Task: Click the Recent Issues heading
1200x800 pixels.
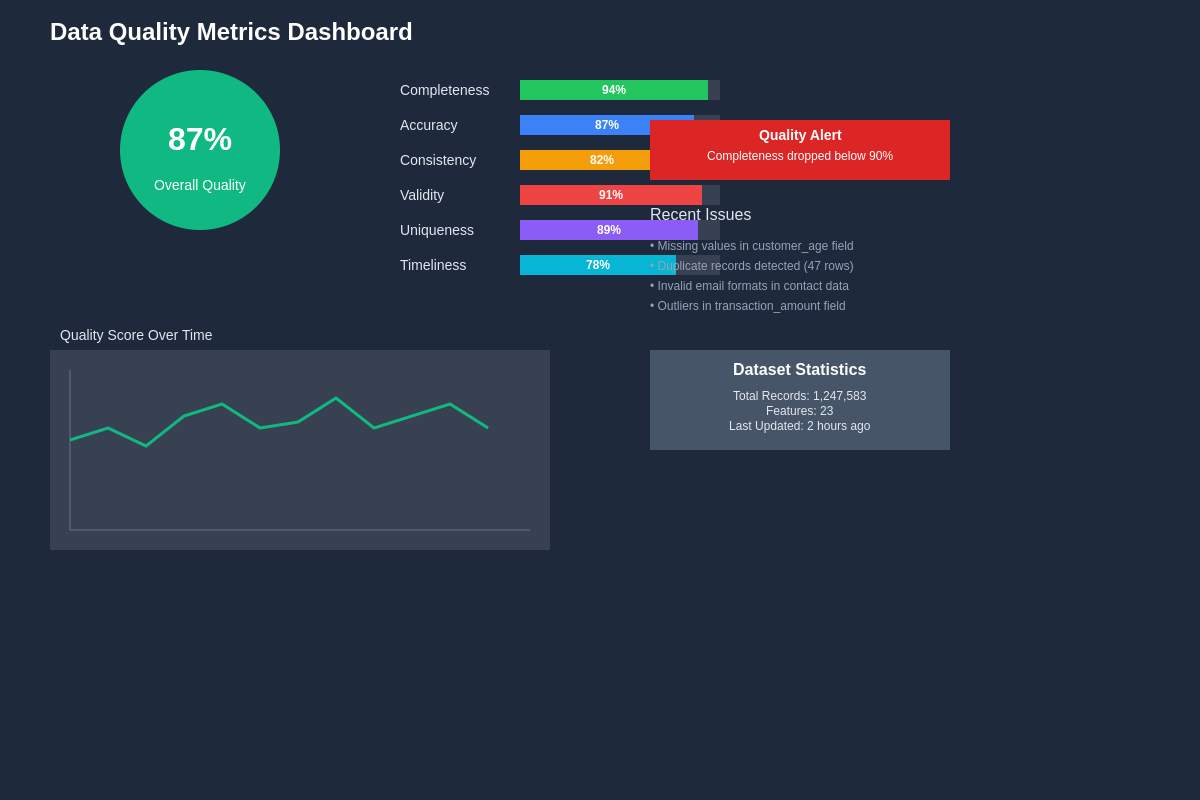Action: [x=700, y=215]
